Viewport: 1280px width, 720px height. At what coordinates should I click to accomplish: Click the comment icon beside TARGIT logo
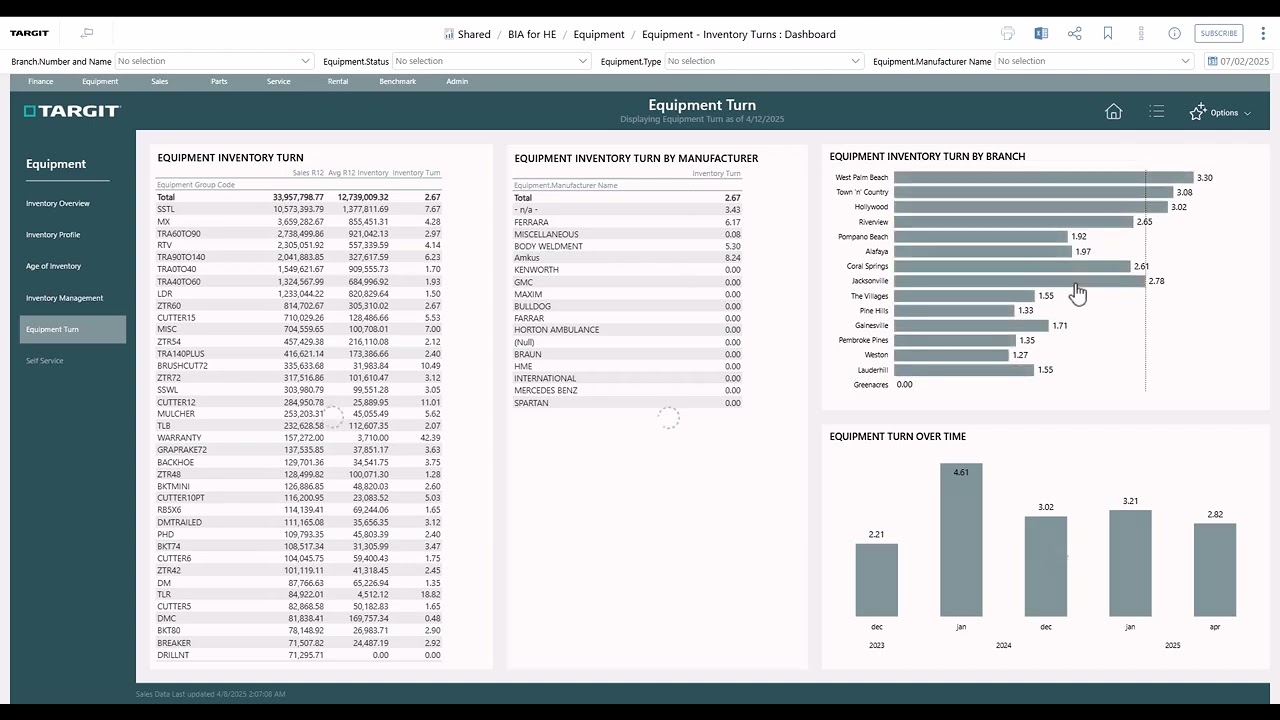point(87,33)
